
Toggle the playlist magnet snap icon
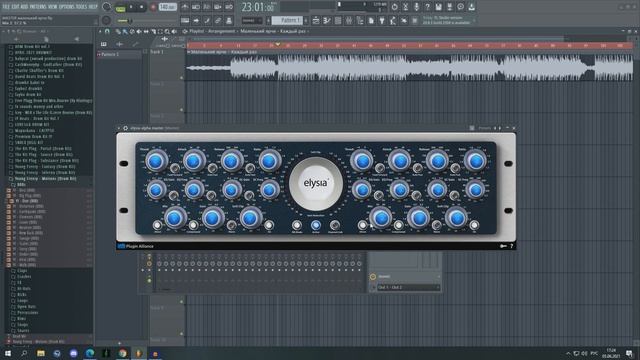pyautogui.click(x=107, y=31)
